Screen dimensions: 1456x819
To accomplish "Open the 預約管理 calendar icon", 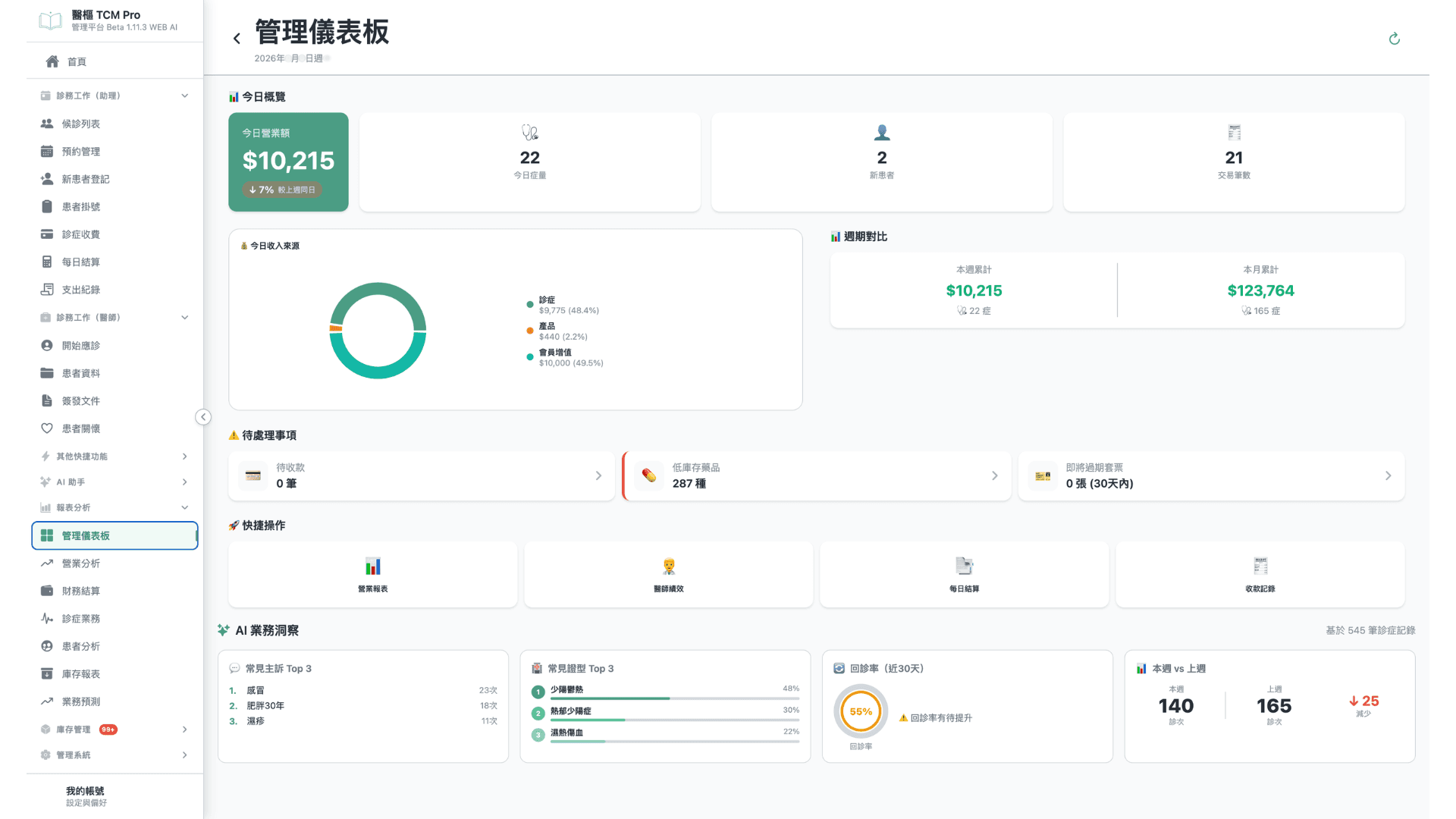I will tap(46, 151).
